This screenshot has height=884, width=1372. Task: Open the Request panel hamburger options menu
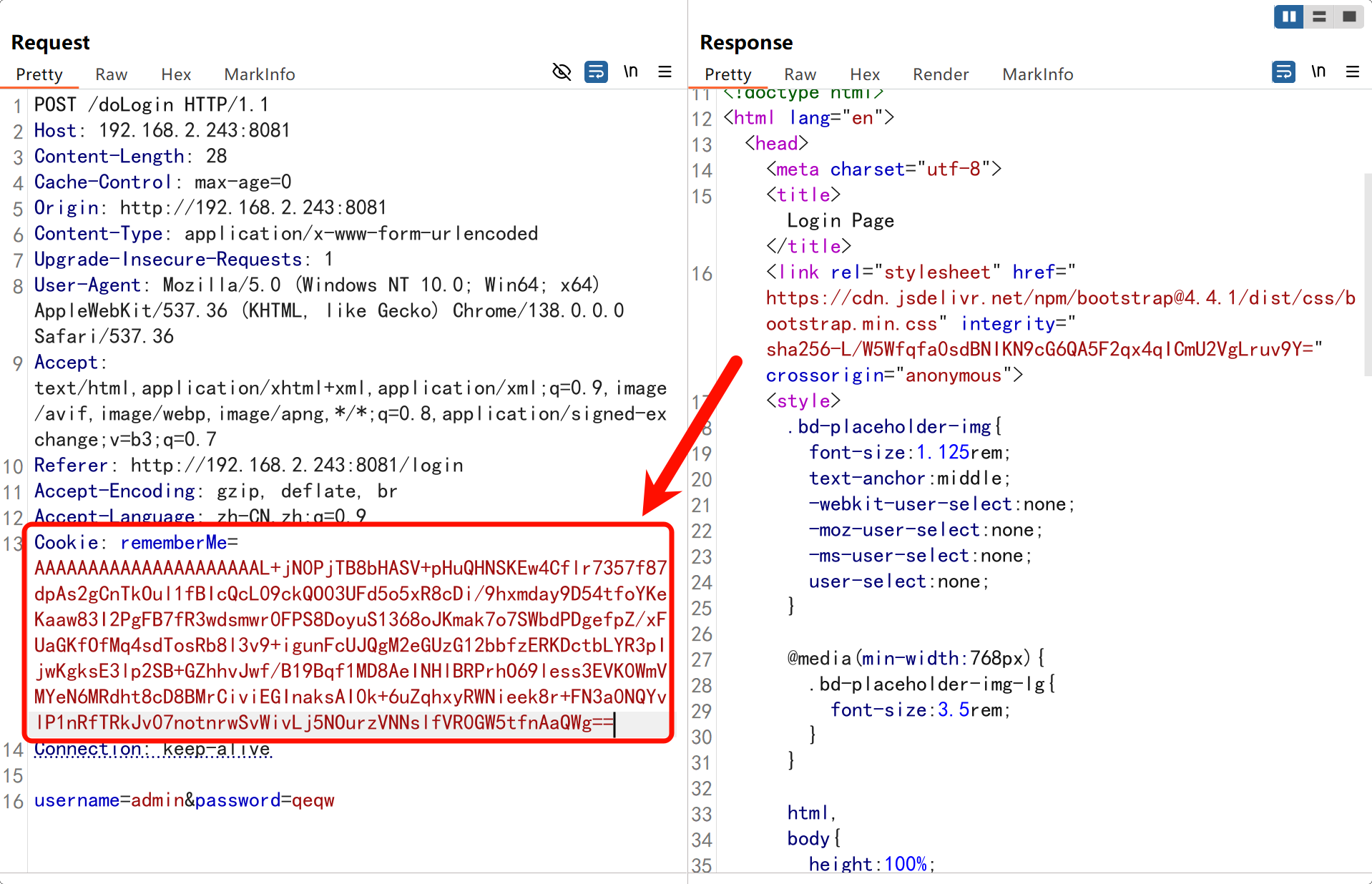665,72
